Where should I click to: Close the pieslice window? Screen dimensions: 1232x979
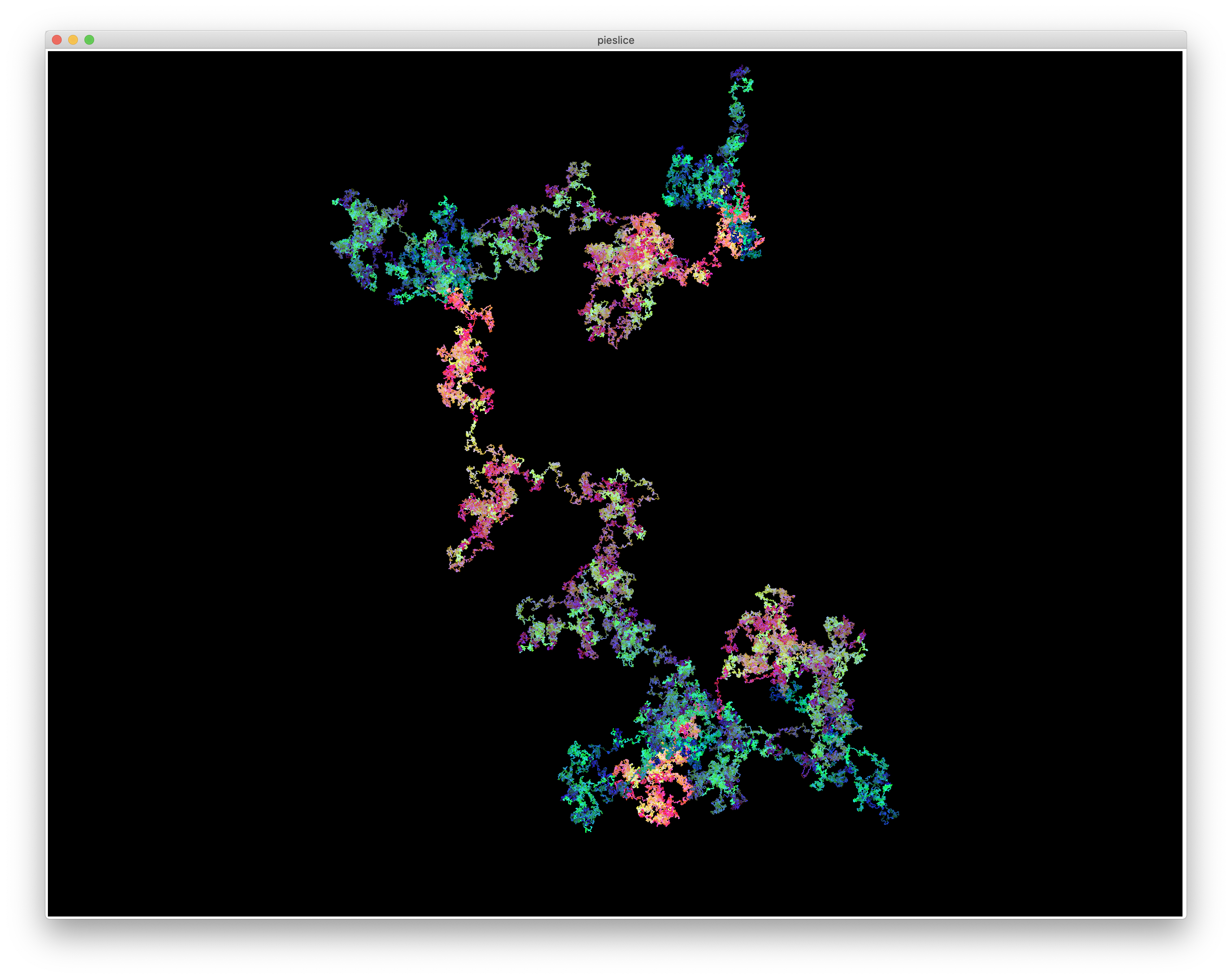click(x=56, y=40)
